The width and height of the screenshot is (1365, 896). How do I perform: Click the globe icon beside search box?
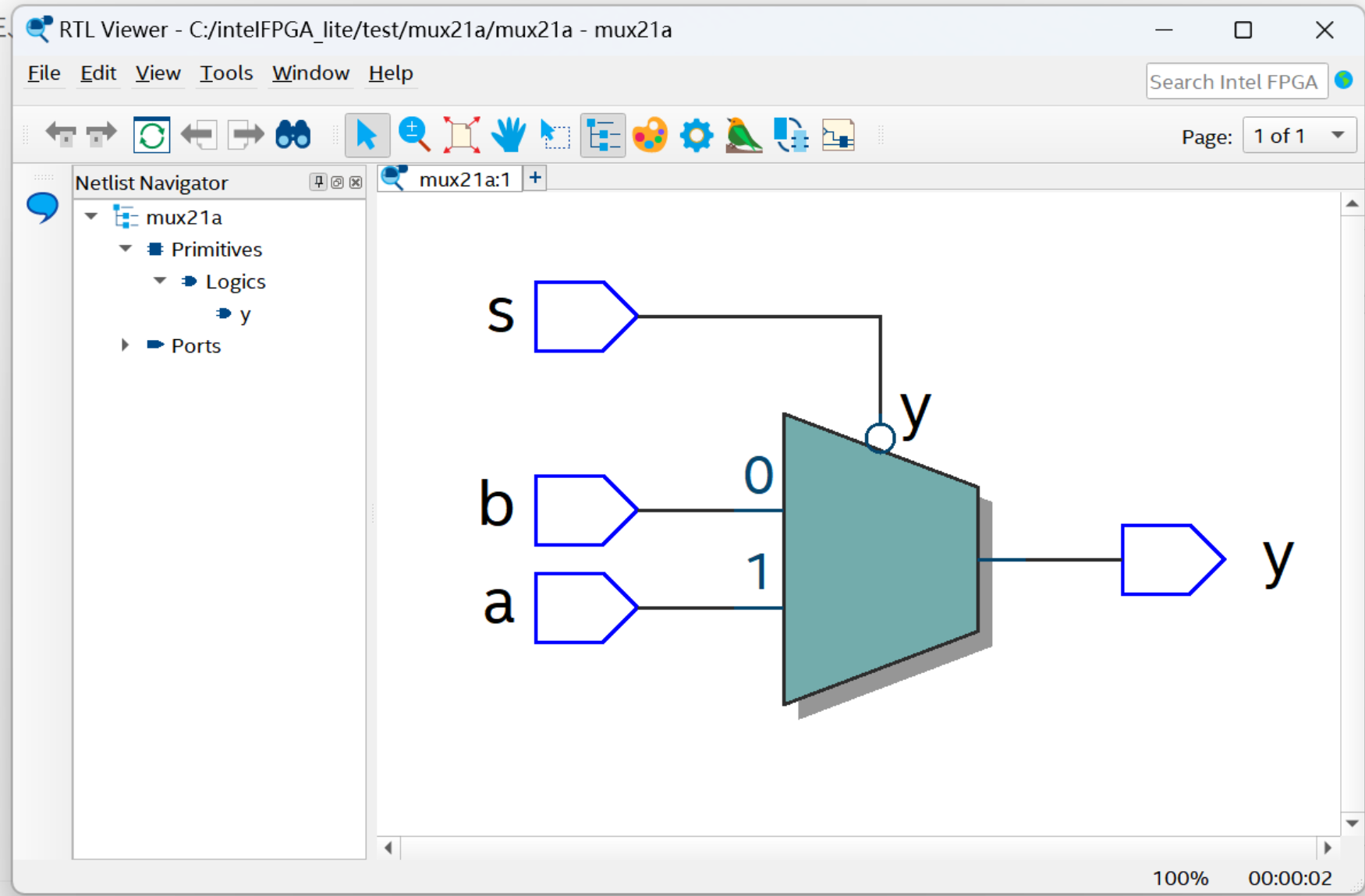point(1343,80)
